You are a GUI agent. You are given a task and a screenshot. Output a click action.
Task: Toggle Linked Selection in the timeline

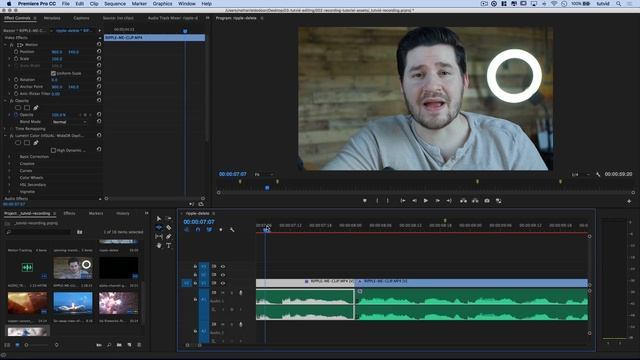point(209,230)
